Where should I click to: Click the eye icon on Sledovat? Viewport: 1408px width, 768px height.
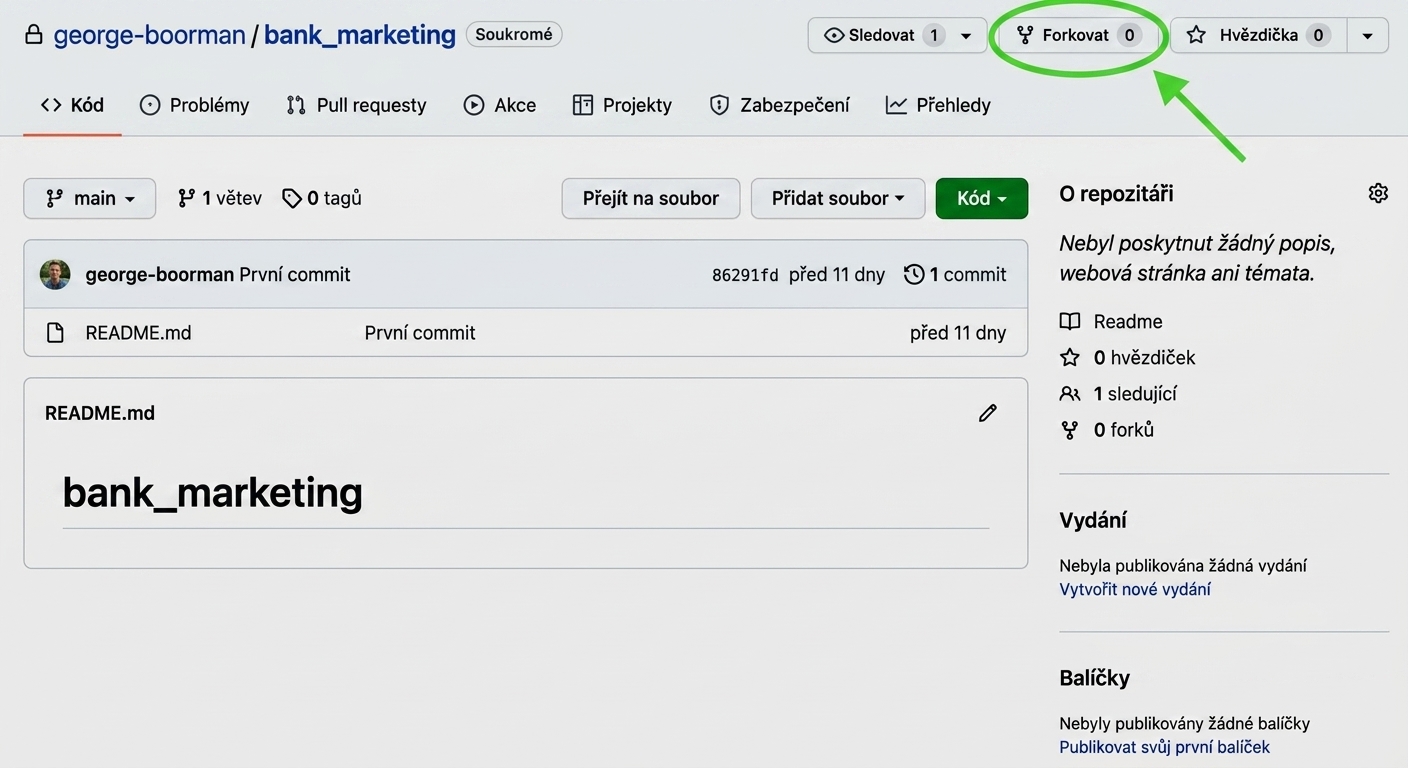point(834,35)
